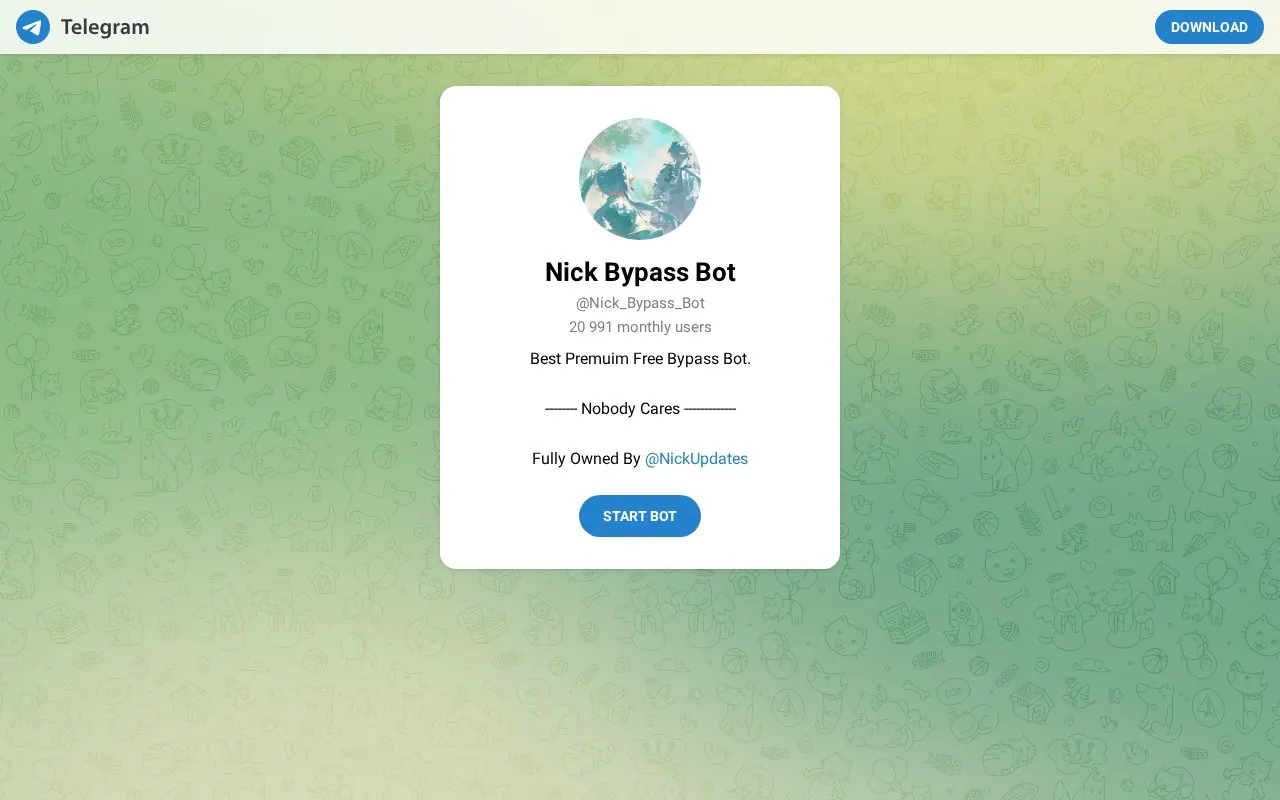Click the "20 991 monthly users" text
Image resolution: width=1280 pixels, height=800 pixels.
tap(640, 327)
